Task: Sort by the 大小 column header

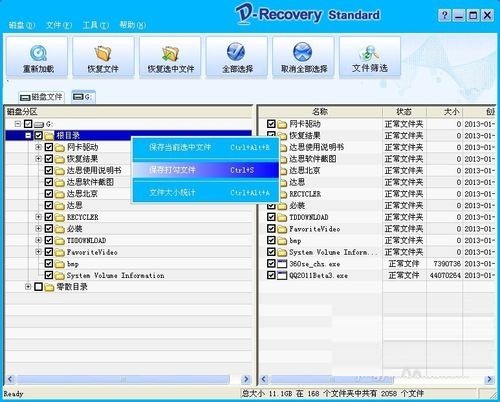Action: point(444,112)
